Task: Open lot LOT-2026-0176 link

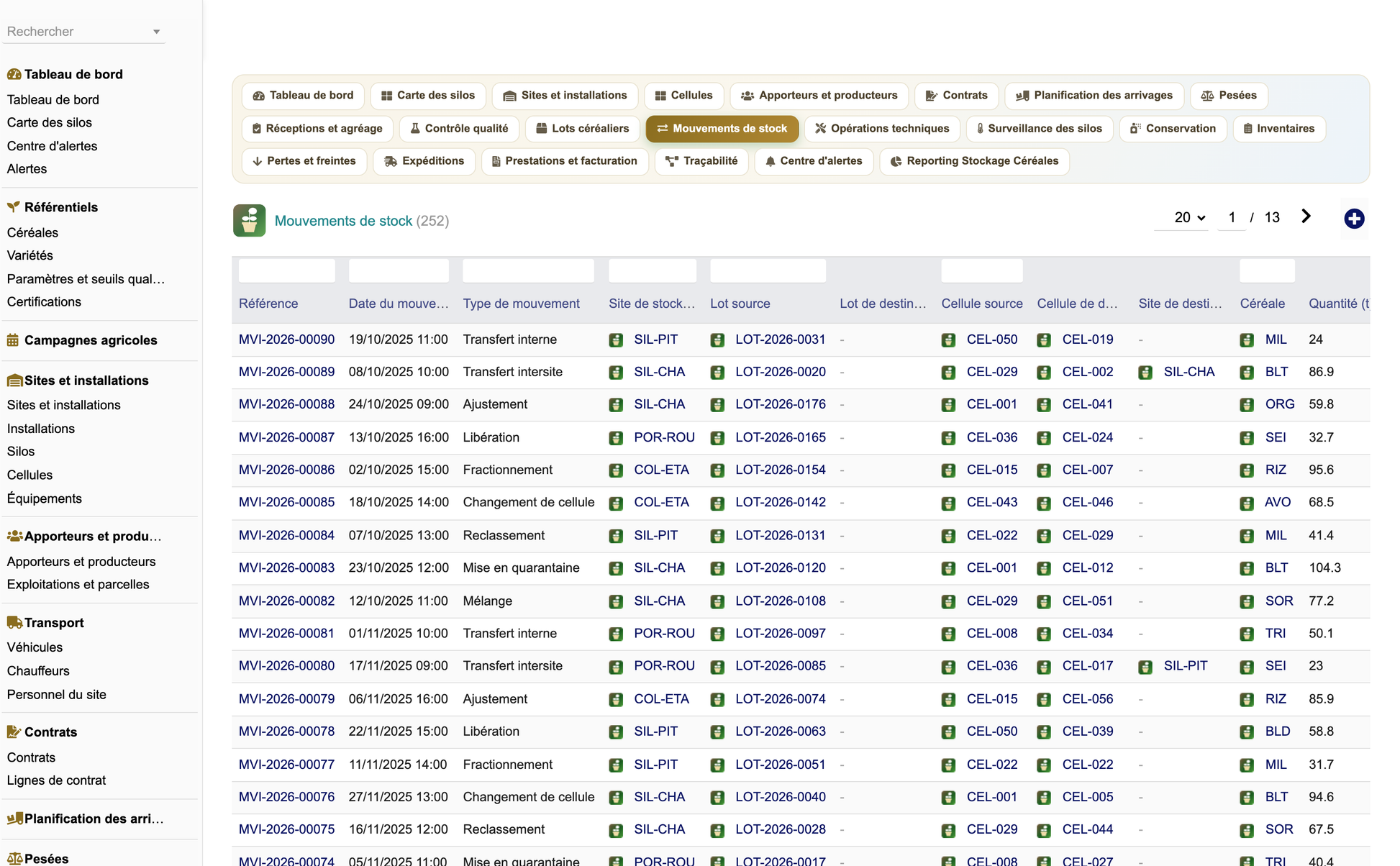Action: [780, 404]
